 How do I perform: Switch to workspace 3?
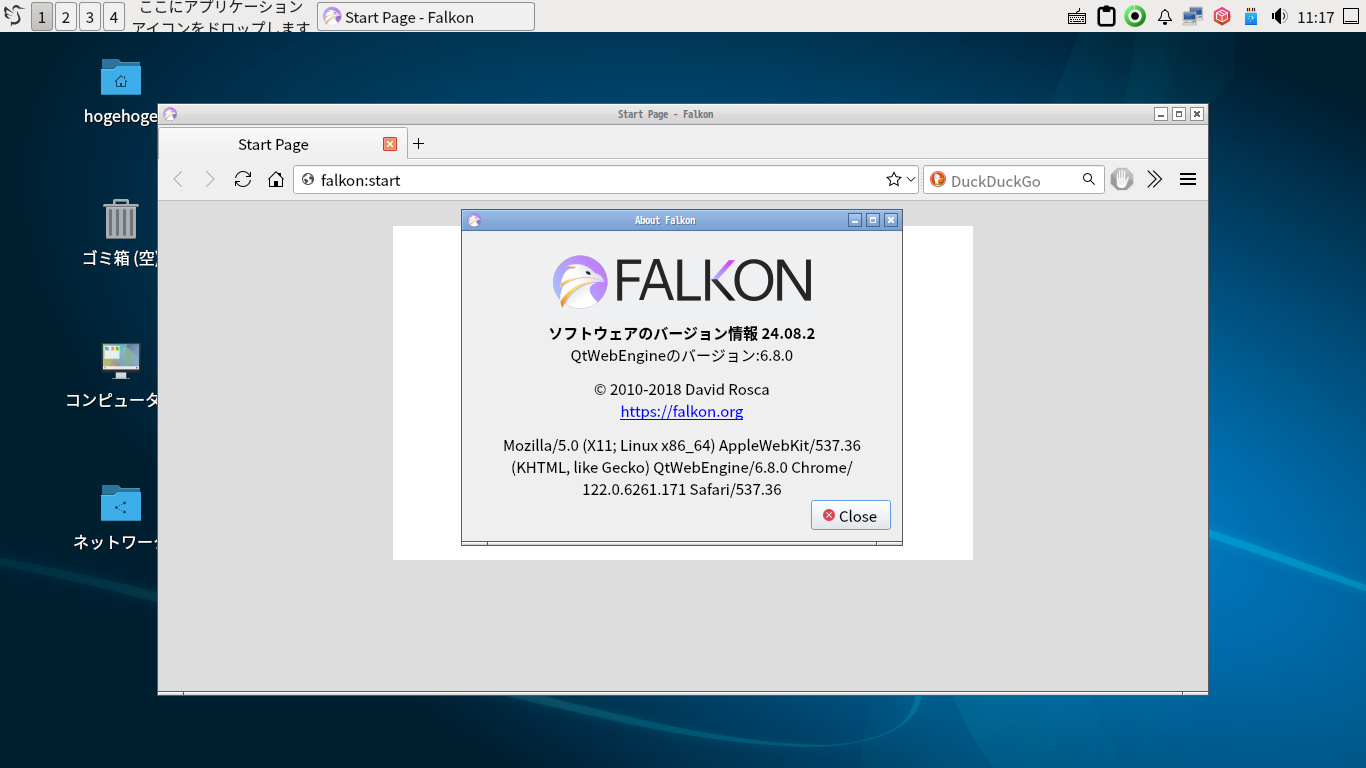click(x=90, y=17)
